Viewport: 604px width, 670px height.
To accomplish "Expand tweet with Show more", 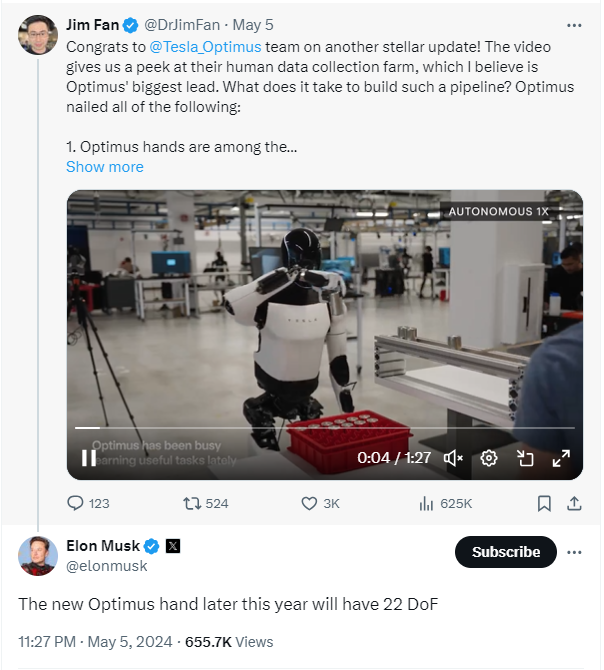I will pos(105,167).
